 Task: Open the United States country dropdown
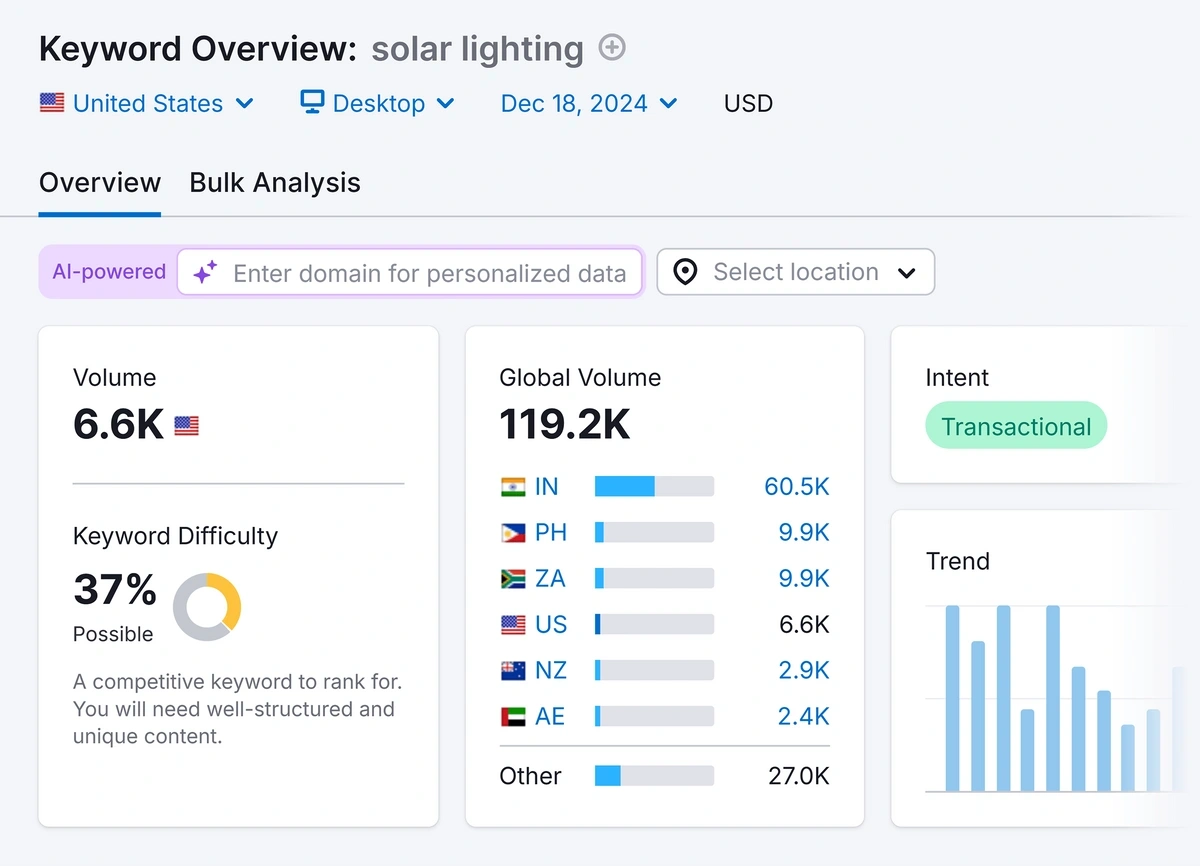click(x=146, y=103)
